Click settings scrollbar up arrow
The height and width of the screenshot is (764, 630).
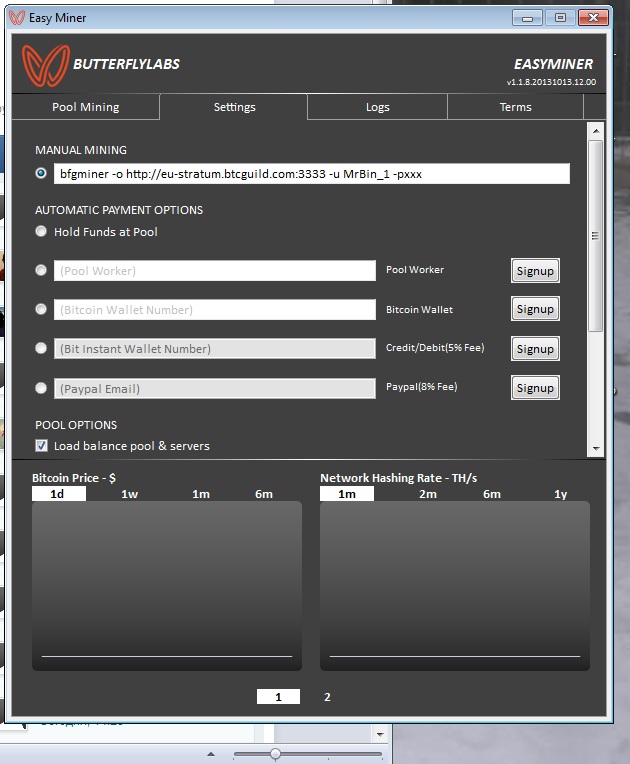point(596,131)
